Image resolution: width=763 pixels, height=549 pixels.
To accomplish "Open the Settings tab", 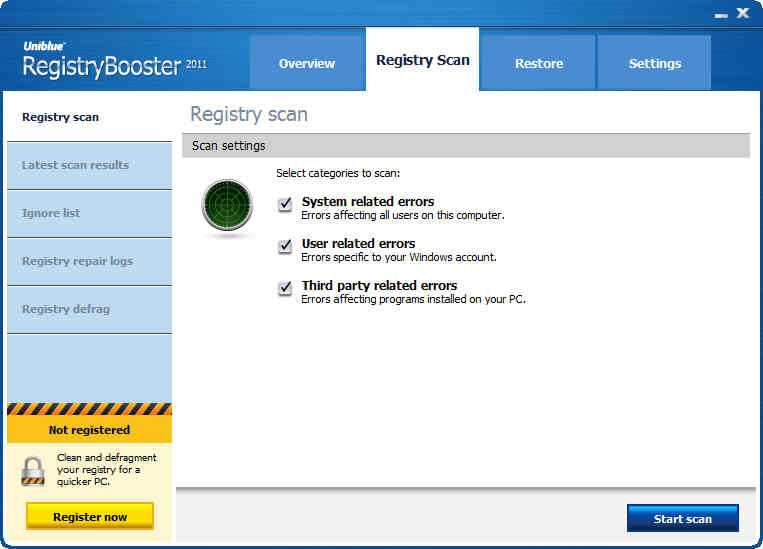I will (654, 63).
